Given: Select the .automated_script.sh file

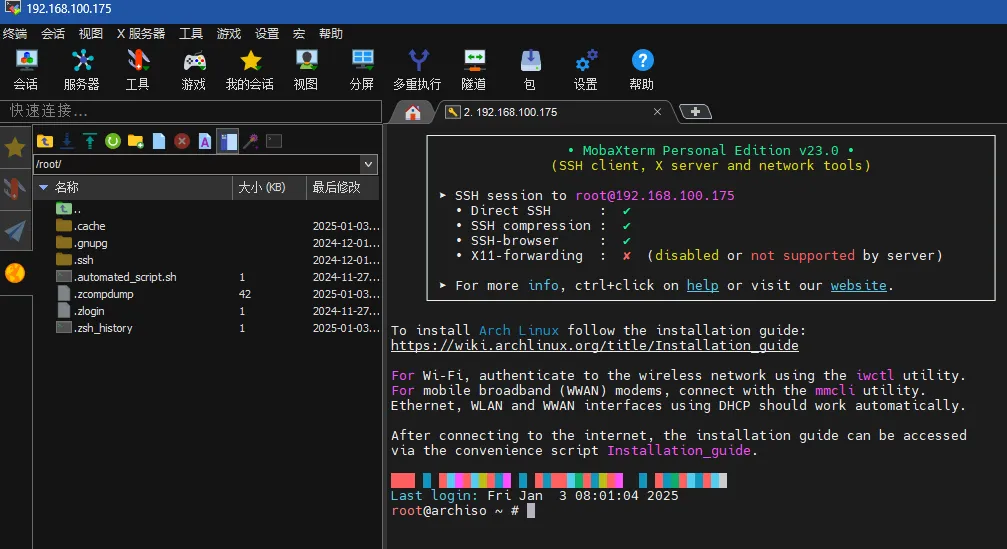Looking at the screenshot, I should pos(116,277).
